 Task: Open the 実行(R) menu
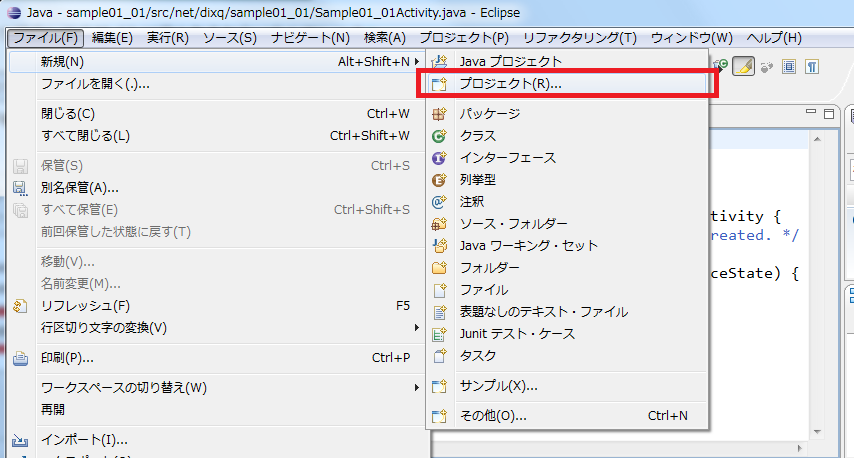[x=168, y=38]
